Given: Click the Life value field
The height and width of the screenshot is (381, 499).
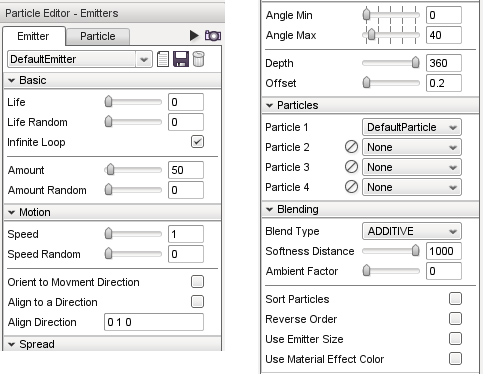Looking at the screenshot, I should [x=186, y=102].
